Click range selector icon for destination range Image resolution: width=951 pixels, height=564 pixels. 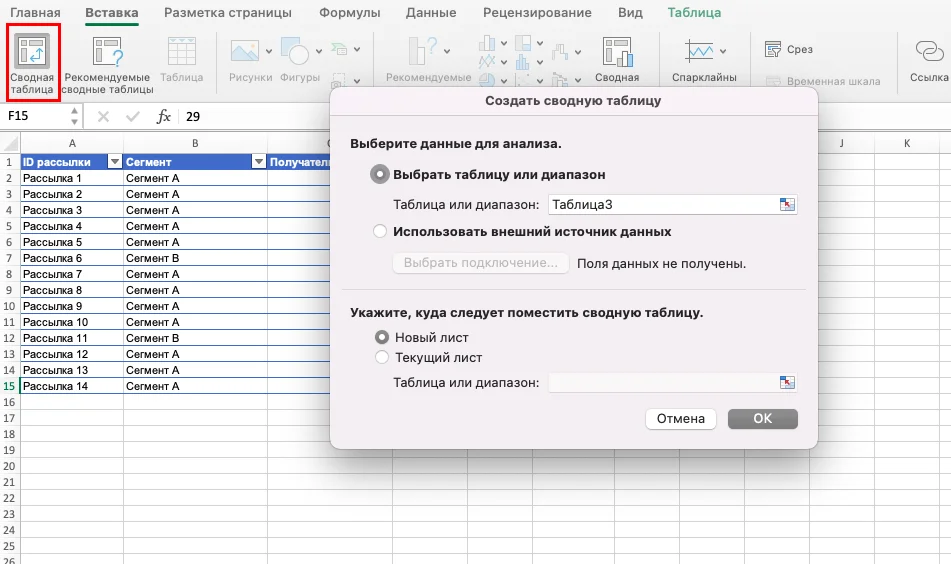[787, 382]
